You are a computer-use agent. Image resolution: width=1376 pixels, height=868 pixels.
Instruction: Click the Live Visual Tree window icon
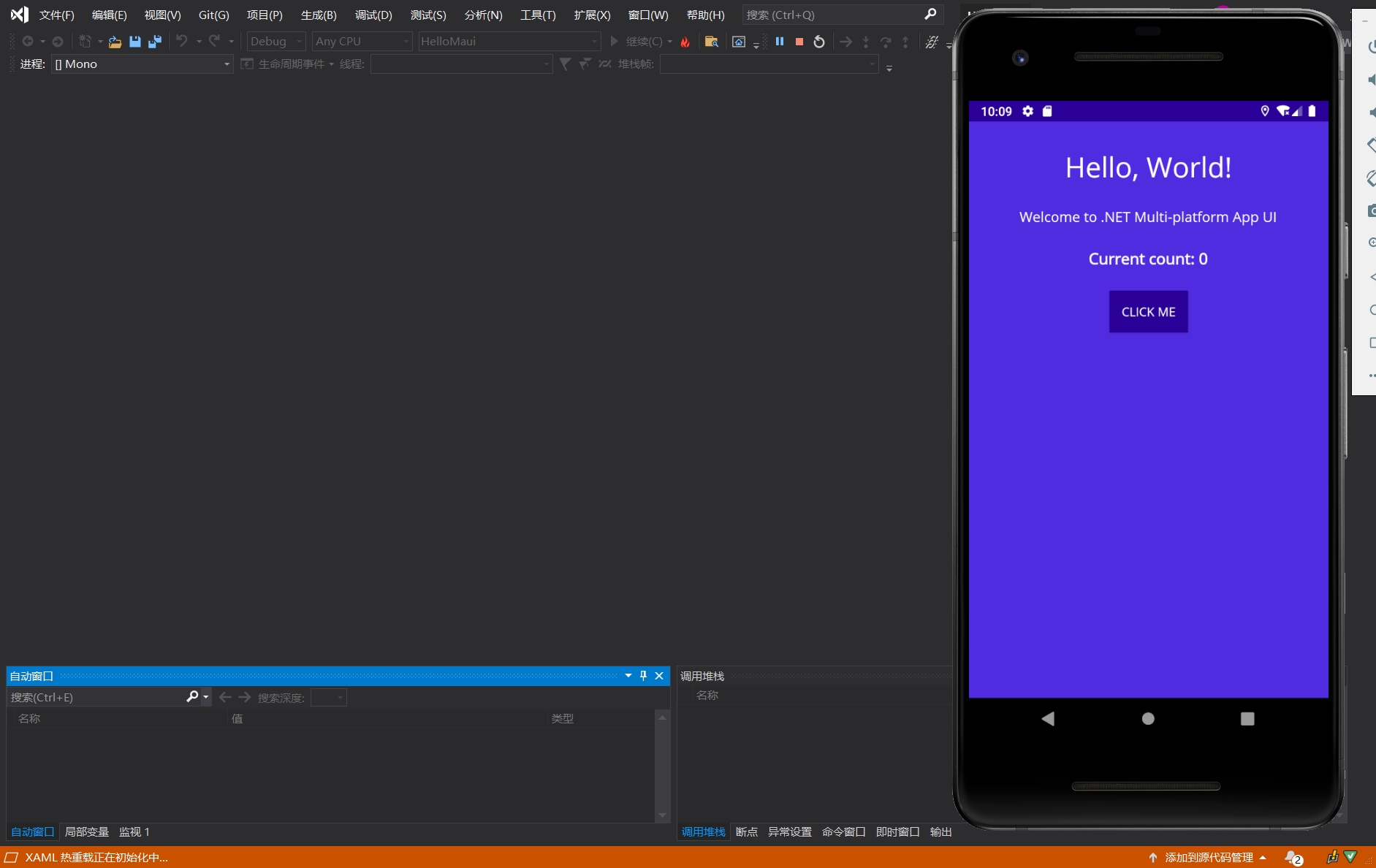point(739,42)
